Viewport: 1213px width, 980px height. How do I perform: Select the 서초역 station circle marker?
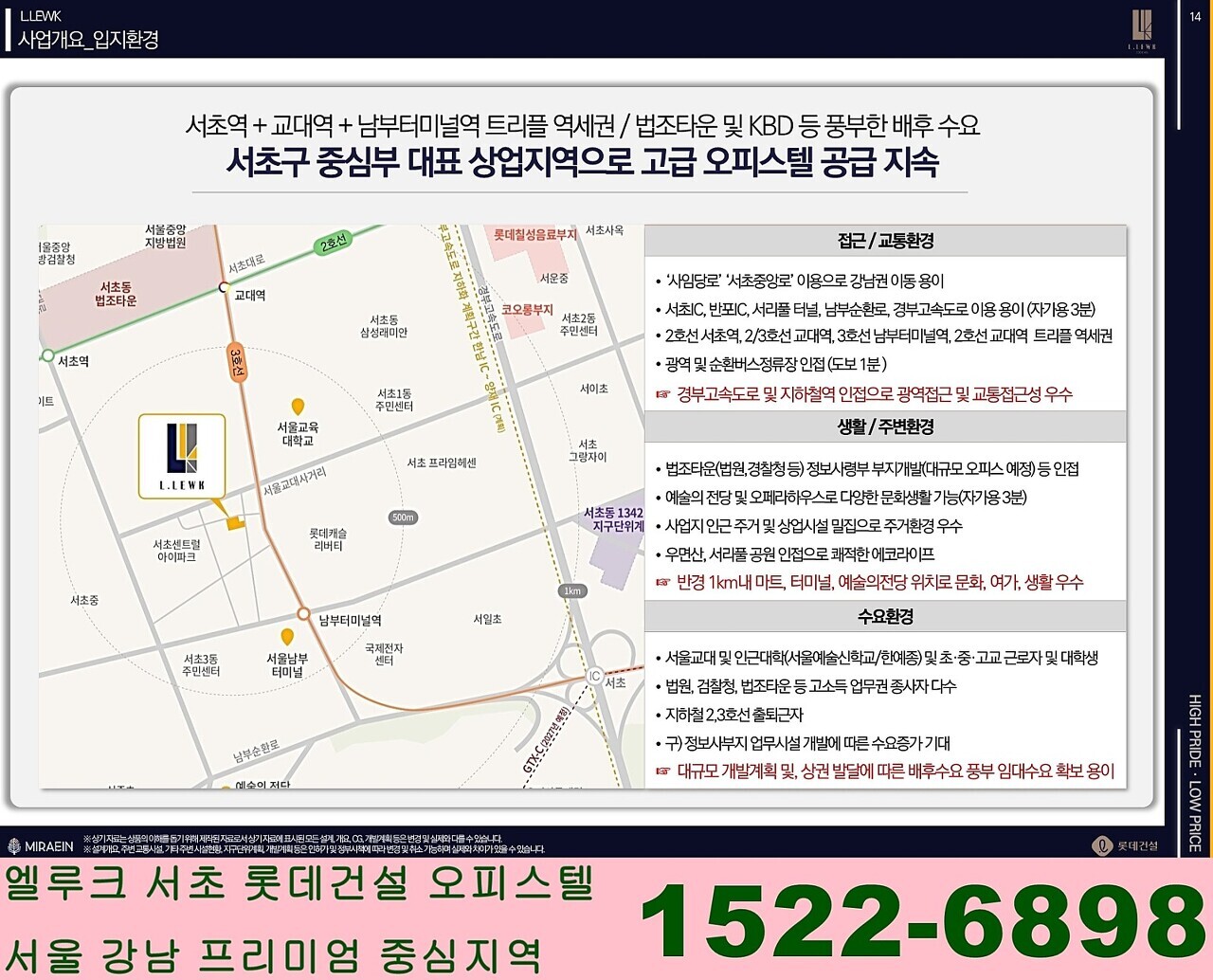tap(47, 355)
